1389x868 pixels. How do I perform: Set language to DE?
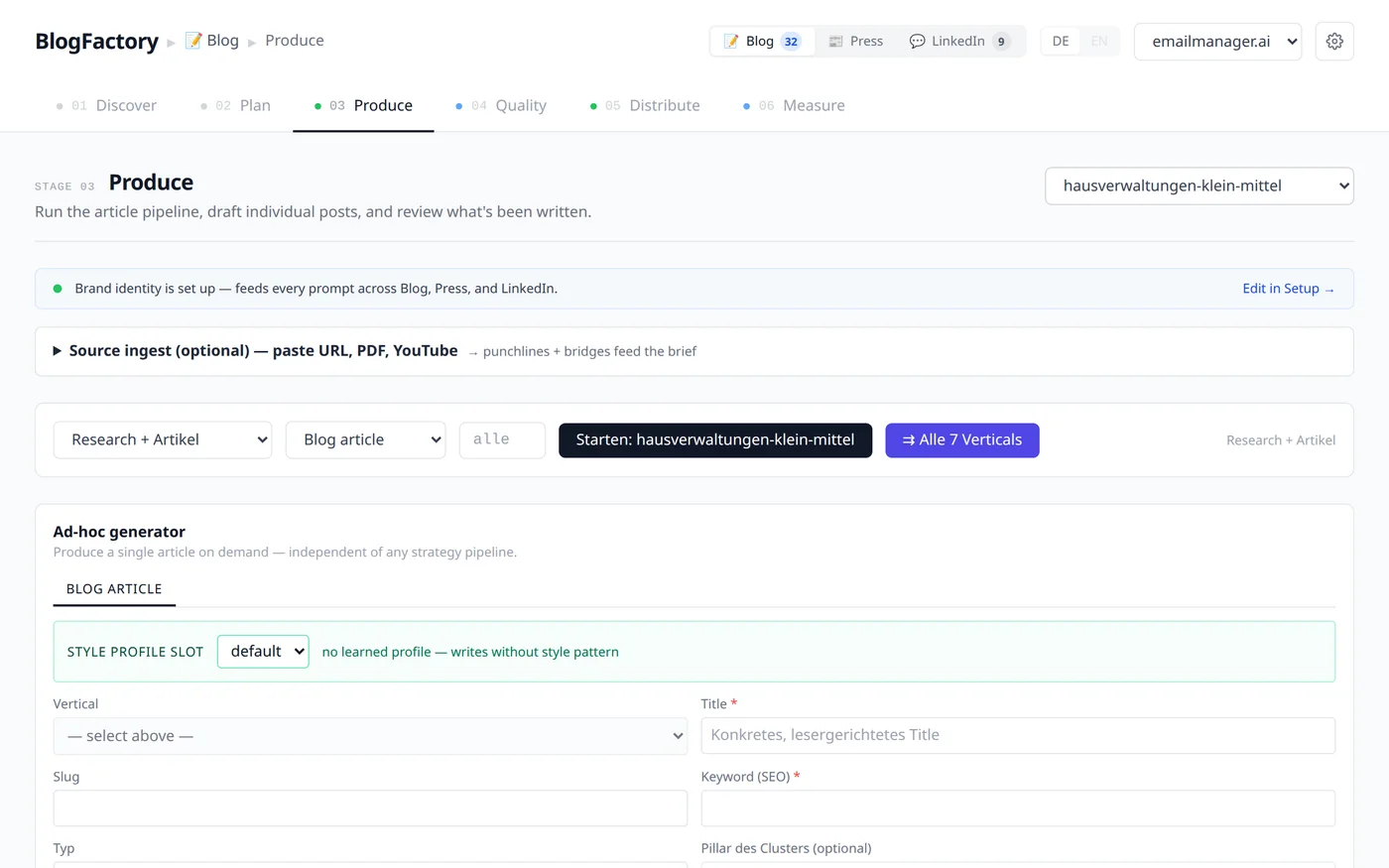tap(1061, 42)
